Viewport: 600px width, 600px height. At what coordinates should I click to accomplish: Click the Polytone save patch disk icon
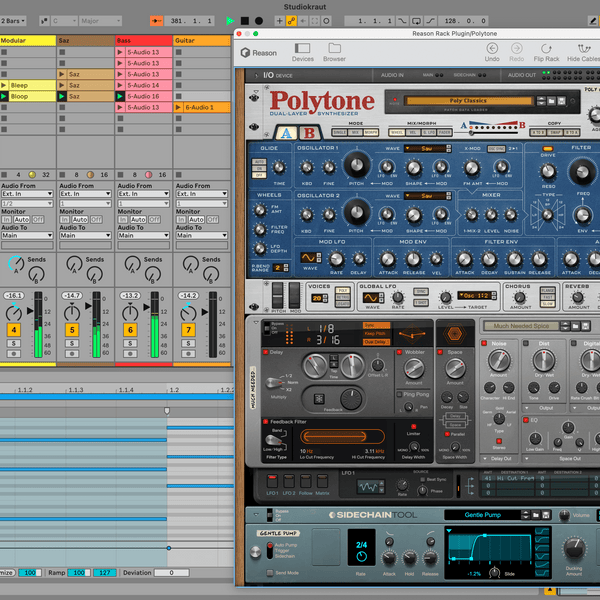pyautogui.click(x=561, y=101)
